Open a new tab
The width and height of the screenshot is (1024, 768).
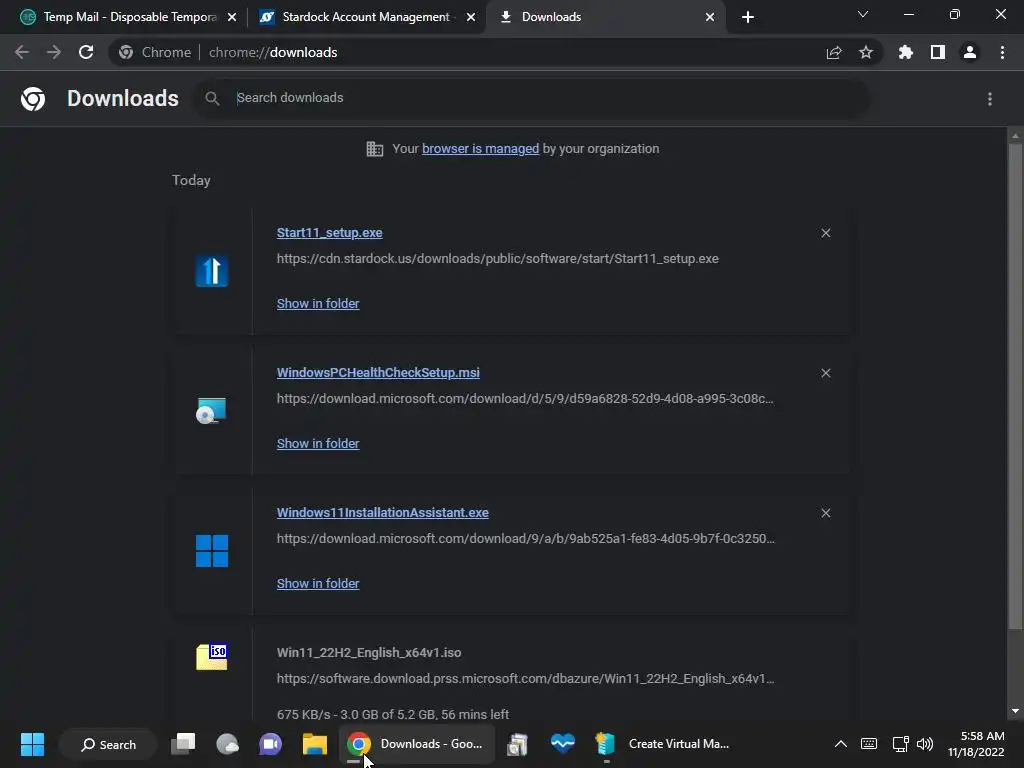coord(748,17)
